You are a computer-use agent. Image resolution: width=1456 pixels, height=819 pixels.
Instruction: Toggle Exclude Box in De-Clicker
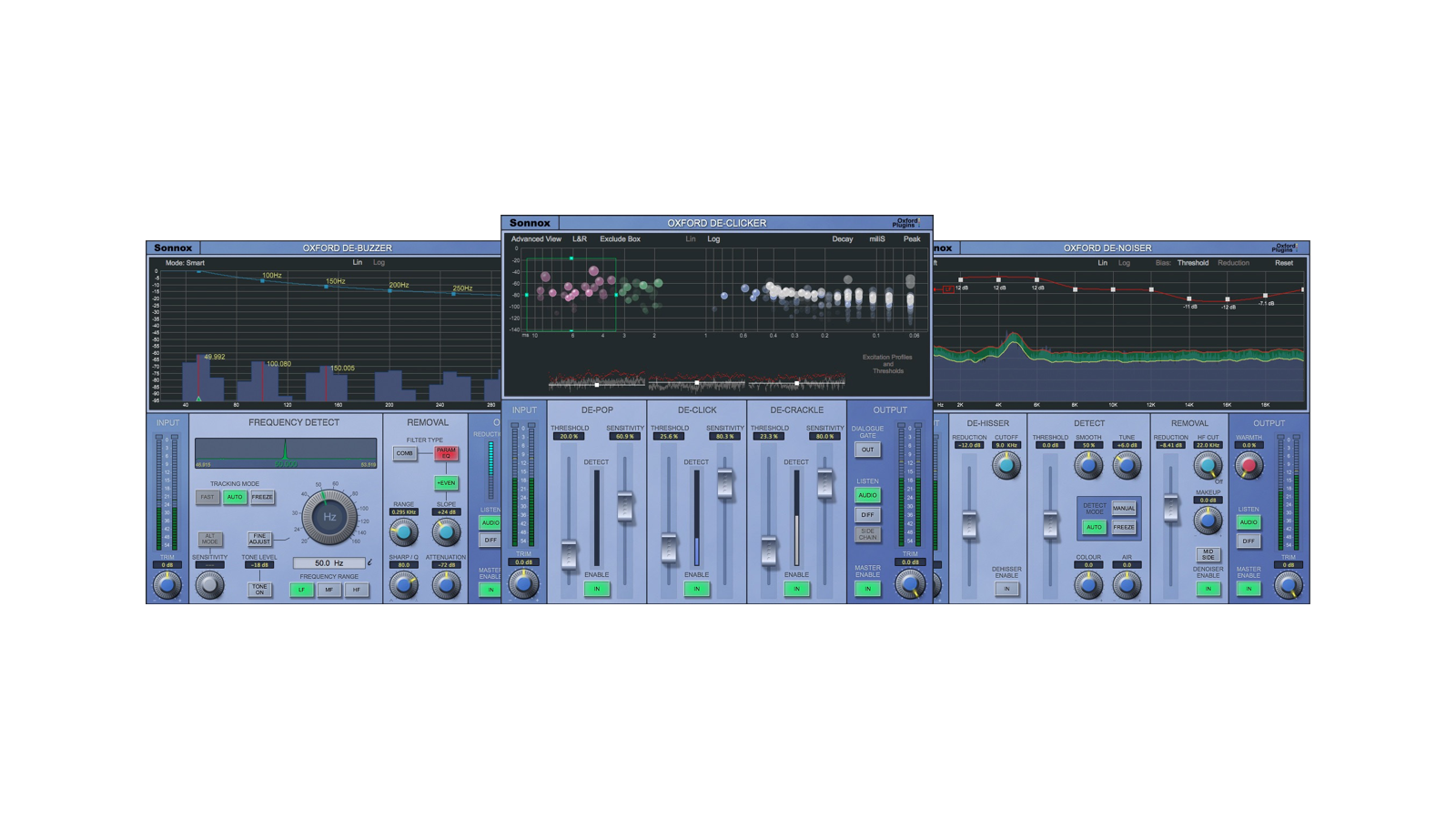(620, 239)
